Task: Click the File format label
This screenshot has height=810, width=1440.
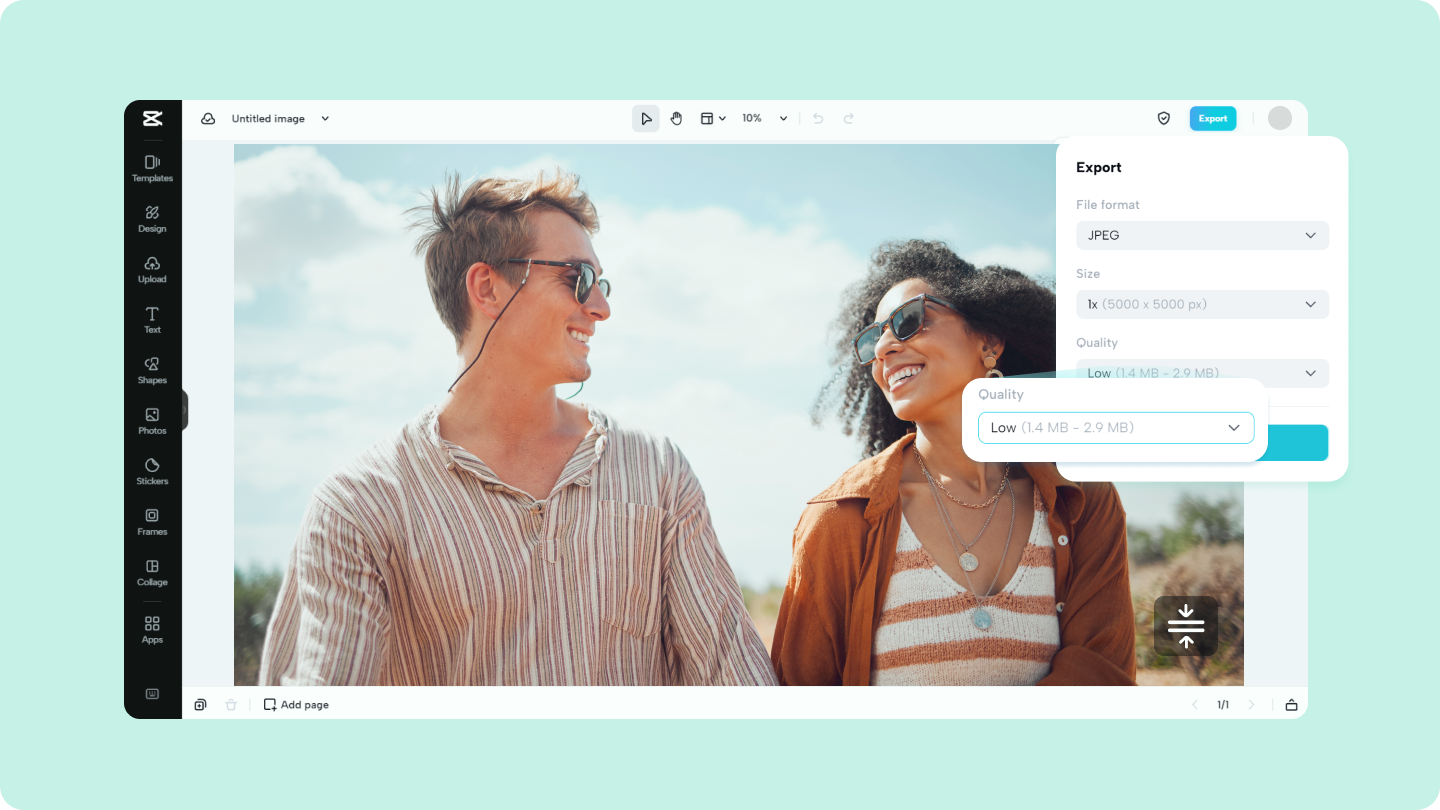Action: click(x=1108, y=204)
